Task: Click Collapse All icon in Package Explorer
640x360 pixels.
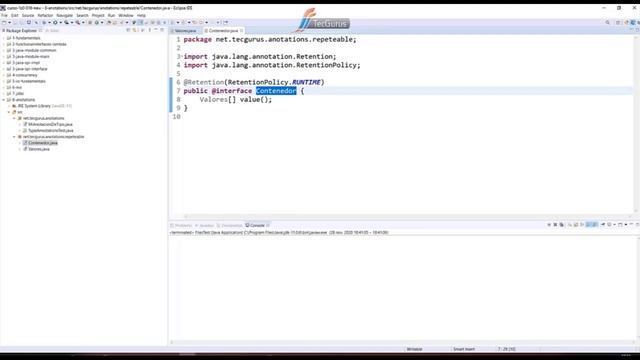Action: [128, 30]
